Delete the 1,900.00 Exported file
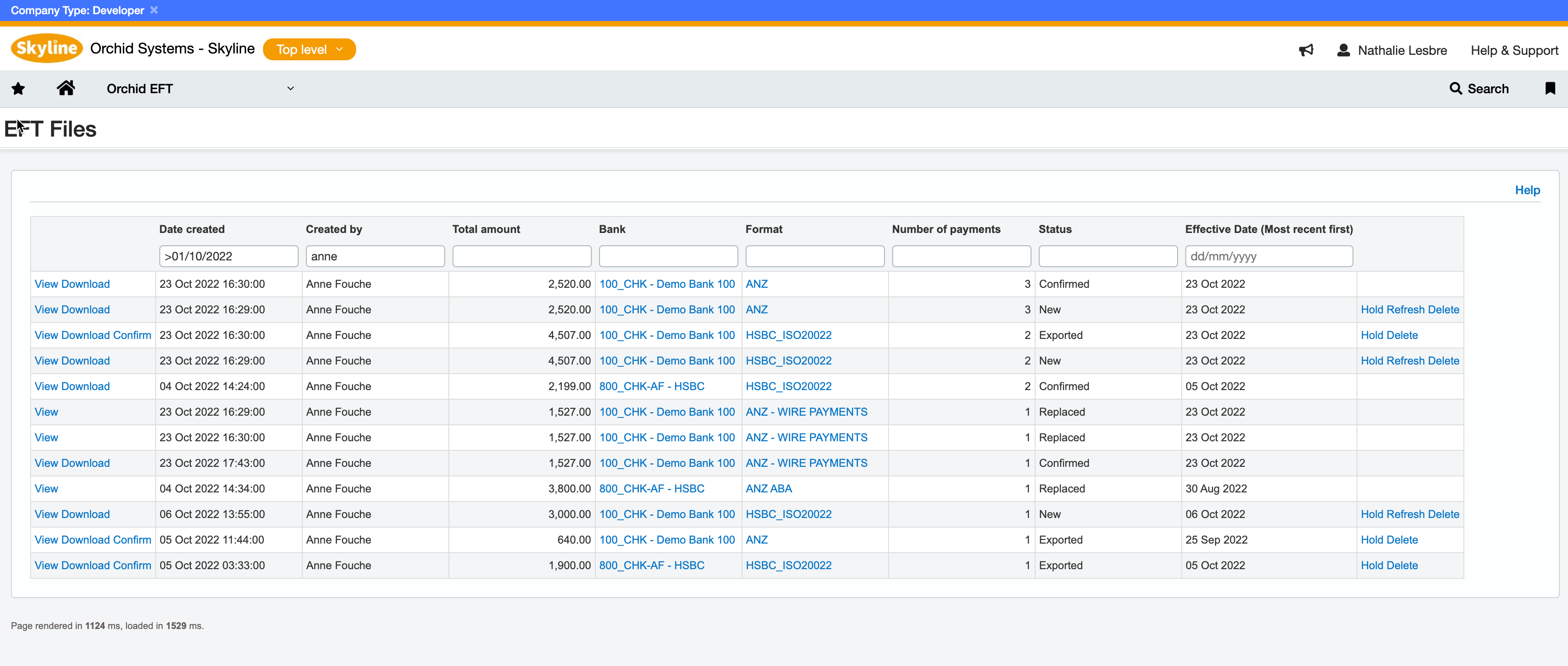 1402,566
